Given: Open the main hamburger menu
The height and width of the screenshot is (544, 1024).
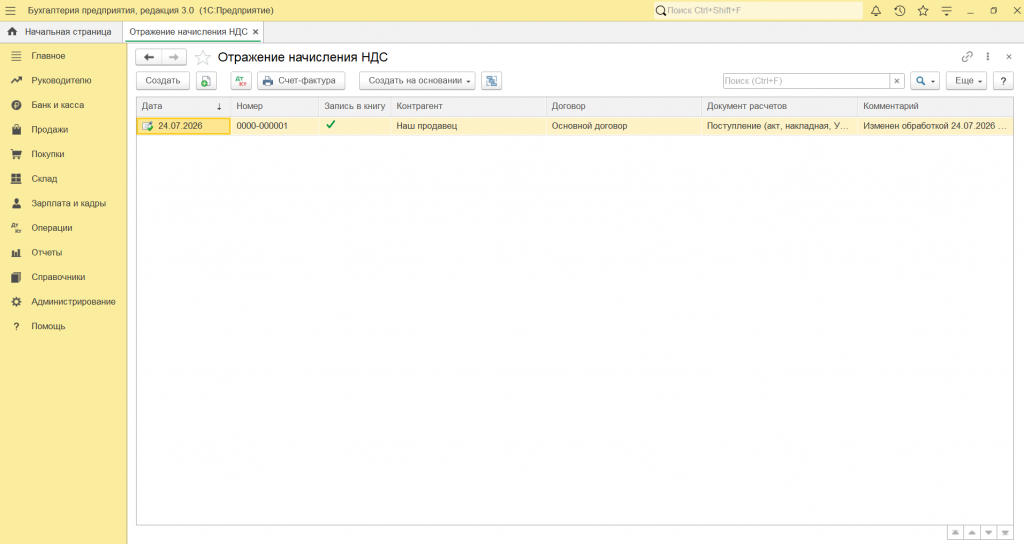Looking at the screenshot, I should pyautogui.click(x=10, y=10).
